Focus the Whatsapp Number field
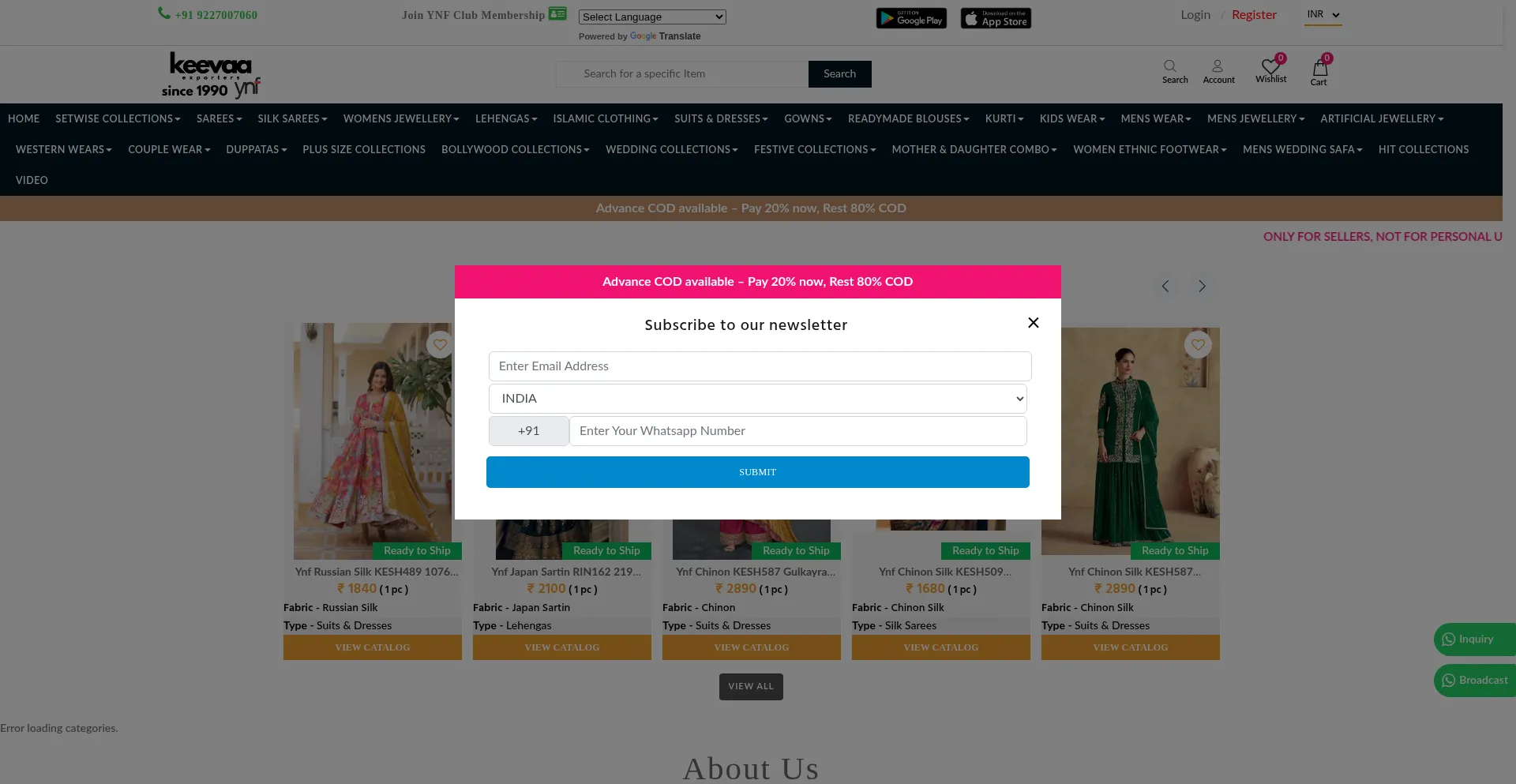Image resolution: width=1516 pixels, height=784 pixels. tap(798, 431)
